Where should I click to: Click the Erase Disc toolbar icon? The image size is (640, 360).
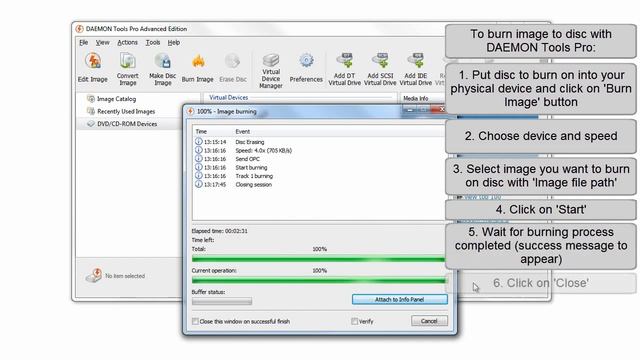[233, 62]
